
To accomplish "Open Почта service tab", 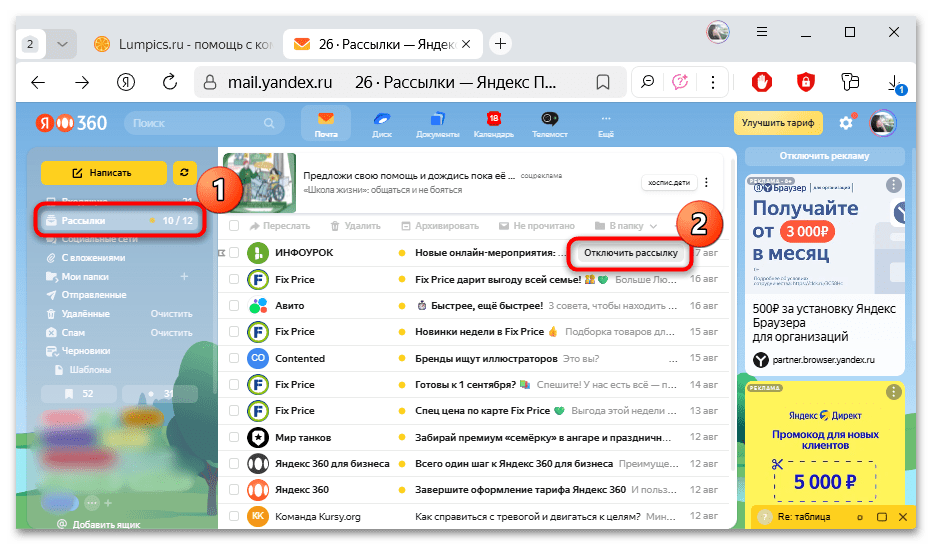I will tap(326, 124).
